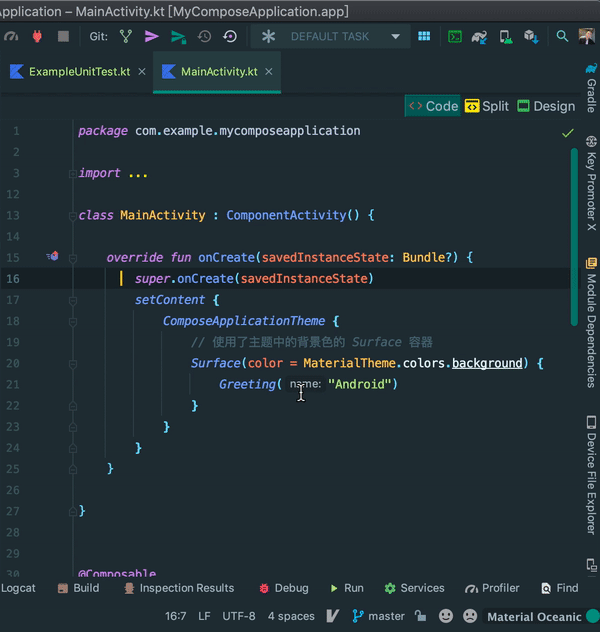Open the SDK Manager cube icon

[x=531, y=37]
